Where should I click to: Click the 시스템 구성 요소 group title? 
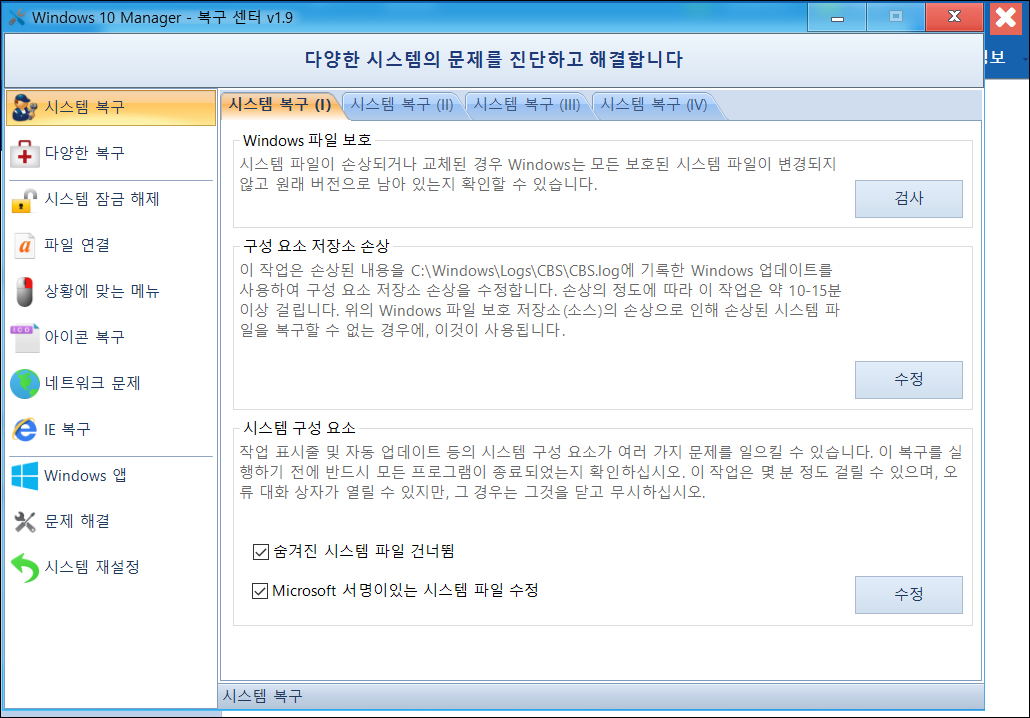(x=299, y=428)
